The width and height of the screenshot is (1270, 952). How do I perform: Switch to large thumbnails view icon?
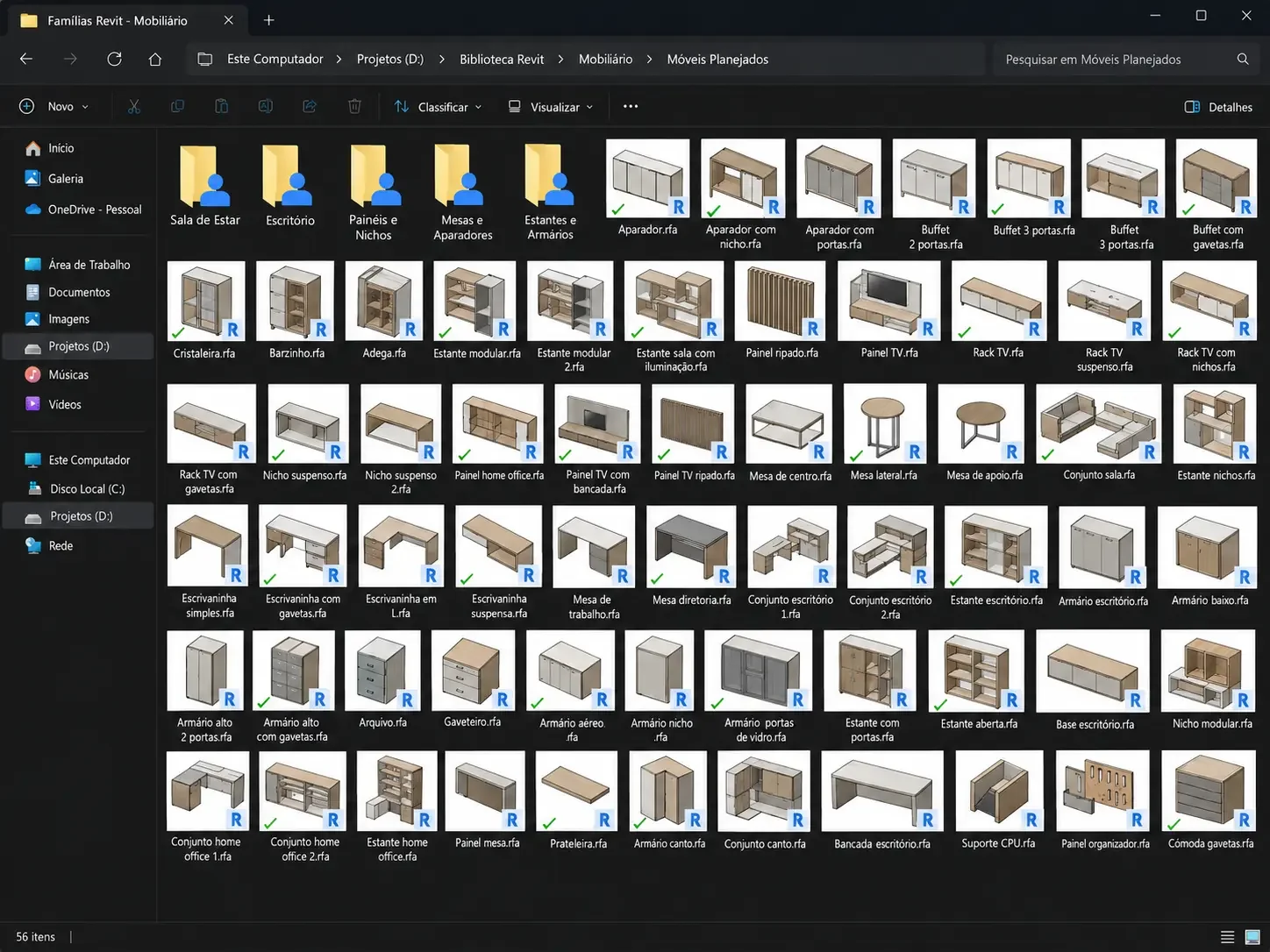pos(1252,937)
